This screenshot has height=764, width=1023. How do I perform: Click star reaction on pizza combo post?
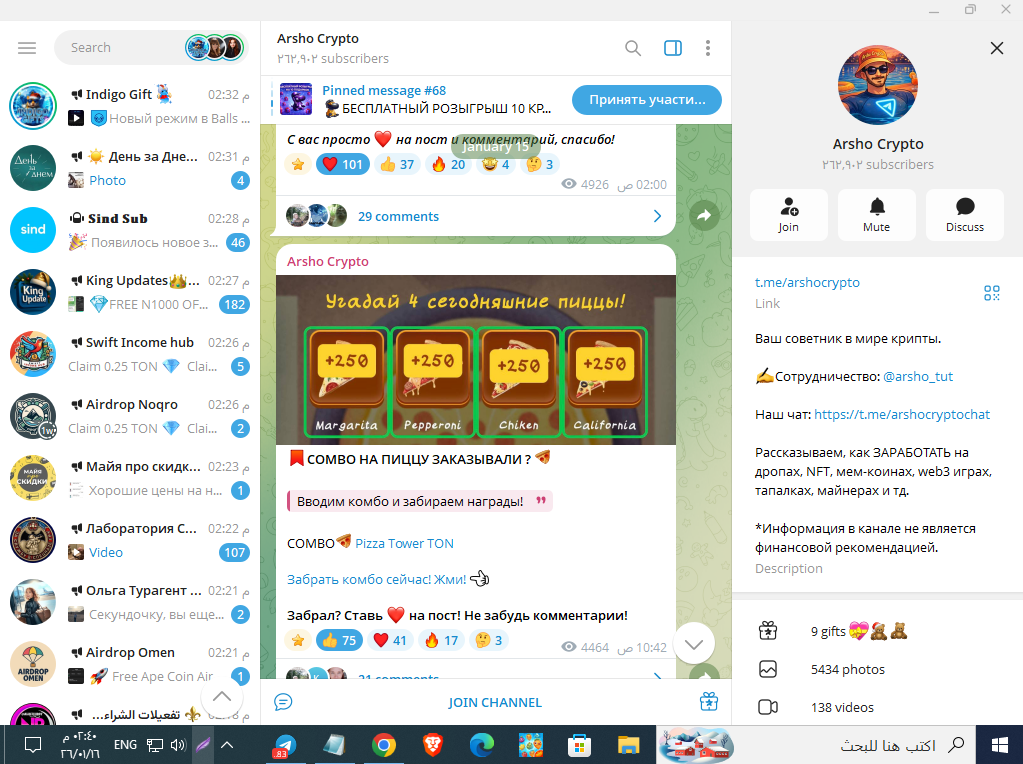click(298, 641)
